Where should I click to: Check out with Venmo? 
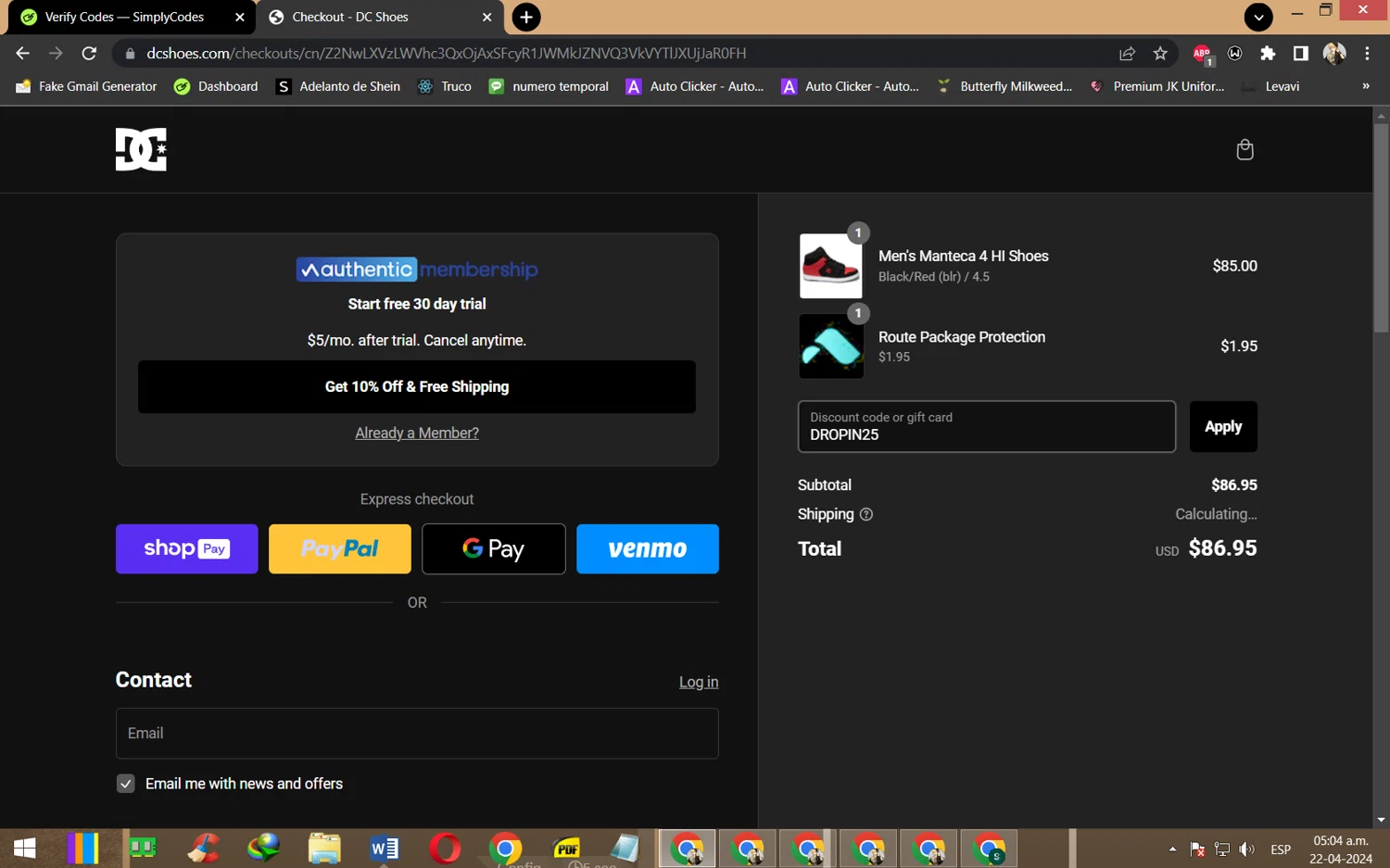pyautogui.click(x=648, y=549)
